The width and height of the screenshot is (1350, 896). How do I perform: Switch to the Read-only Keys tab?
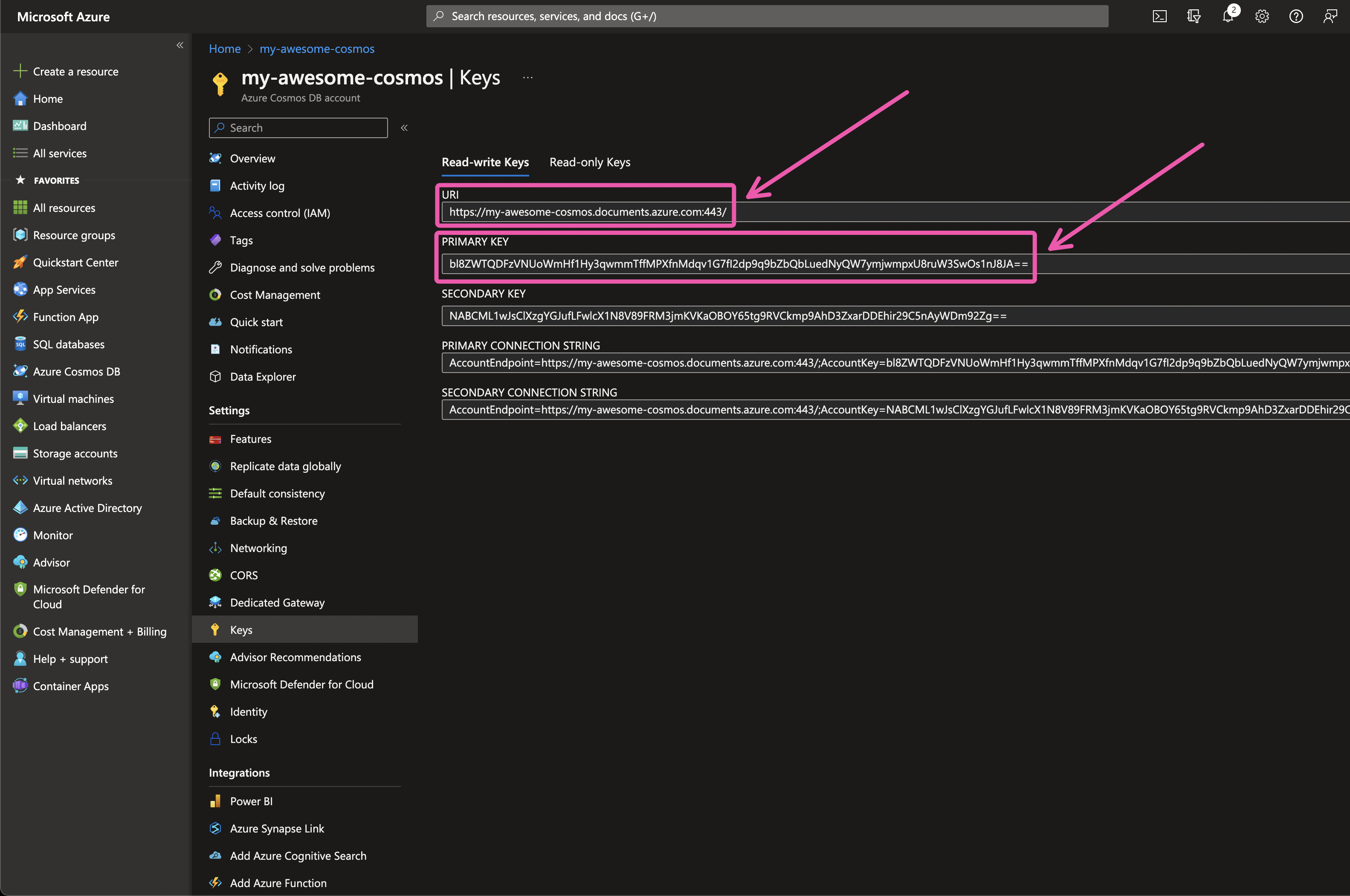(589, 162)
